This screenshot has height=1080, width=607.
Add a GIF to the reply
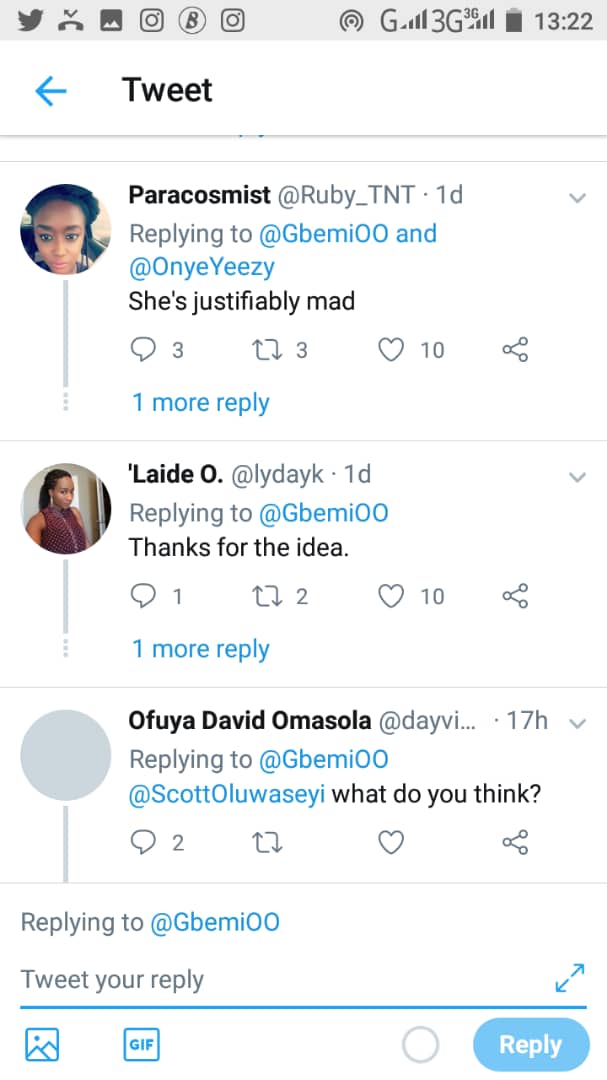pos(141,1044)
